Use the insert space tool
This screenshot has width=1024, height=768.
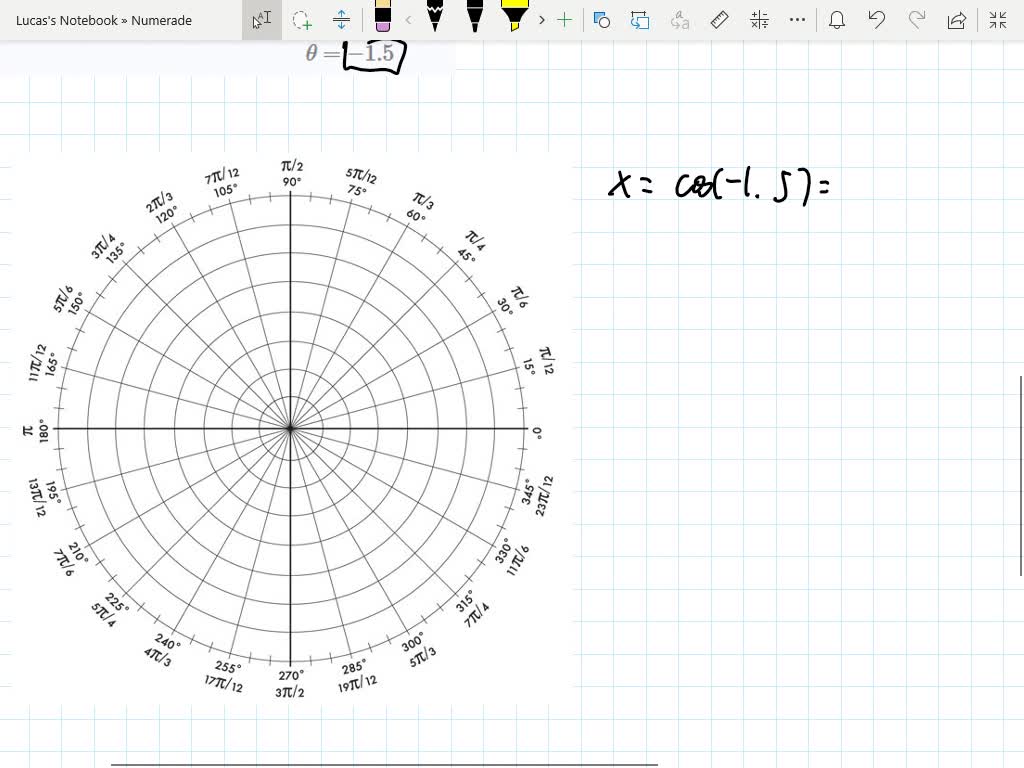point(341,20)
